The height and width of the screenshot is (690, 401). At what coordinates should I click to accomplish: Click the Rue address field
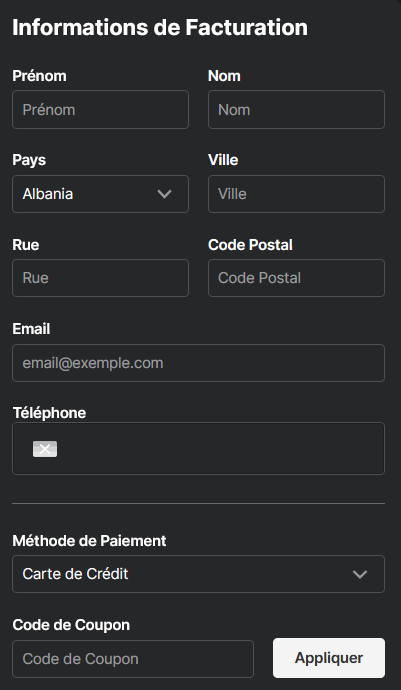(x=100, y=278)
